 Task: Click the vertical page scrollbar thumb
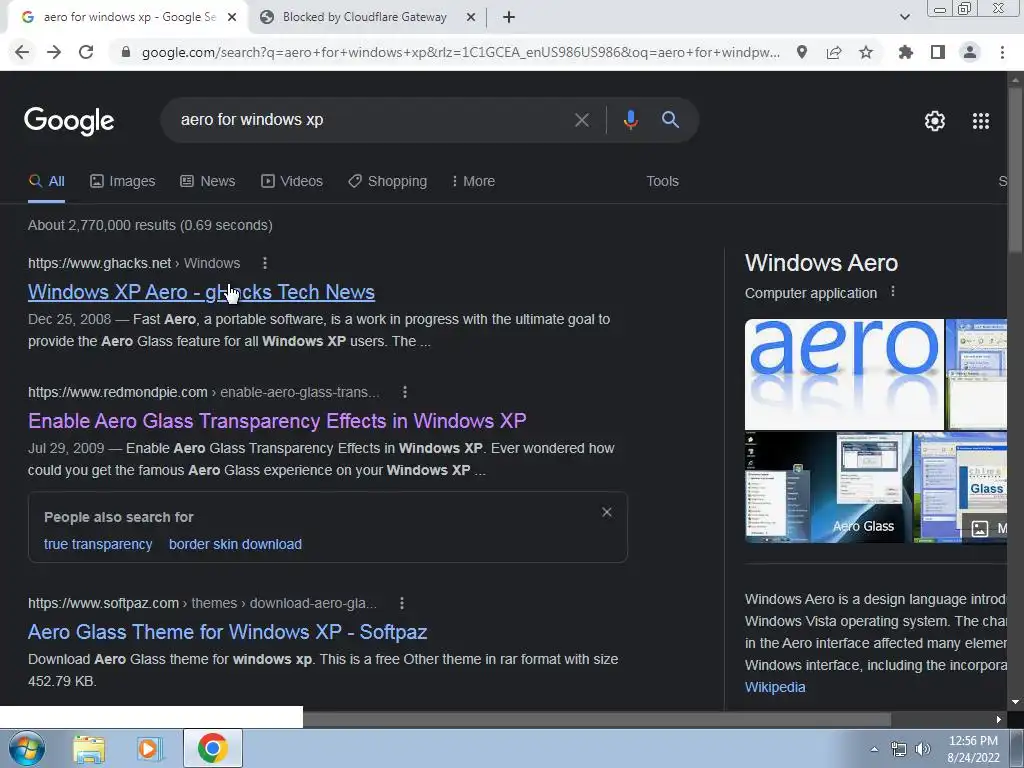1016,168
